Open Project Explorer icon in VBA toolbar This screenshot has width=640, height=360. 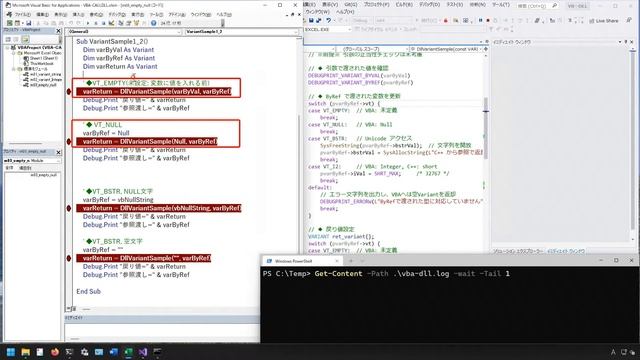[121, 23]
